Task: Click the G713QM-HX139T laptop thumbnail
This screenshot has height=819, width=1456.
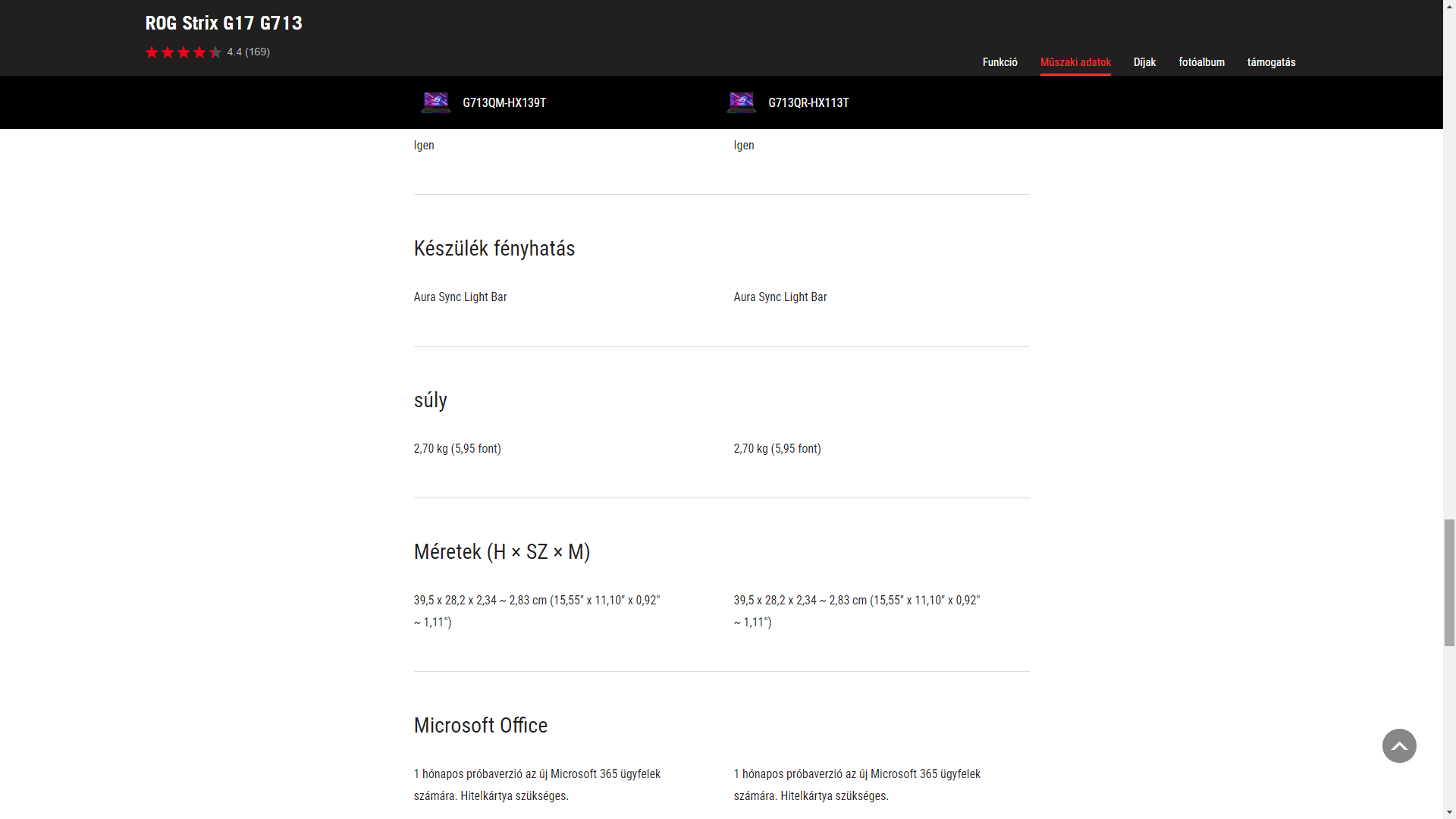Action: [436, 102]
